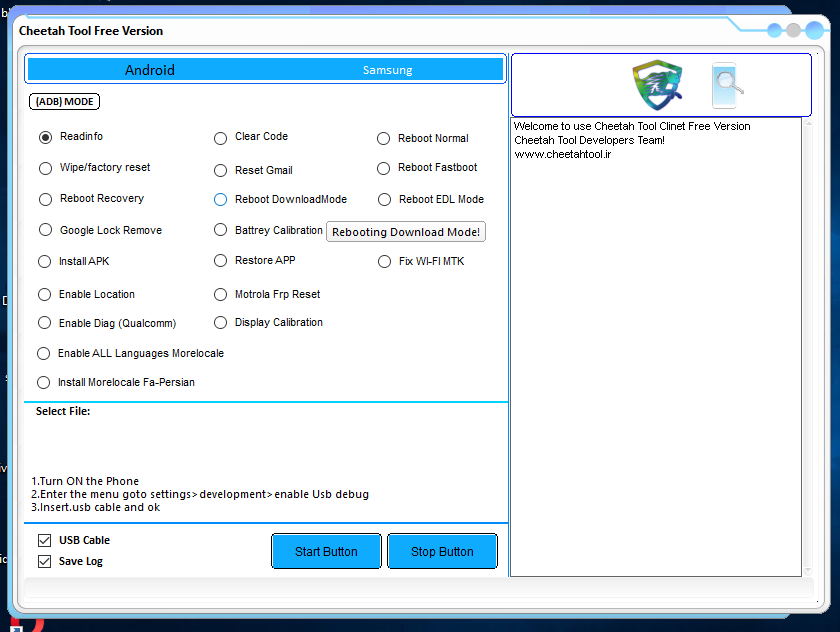Click the welcome message log line
This screenshot has height=632, width=840.
(632, 126)
